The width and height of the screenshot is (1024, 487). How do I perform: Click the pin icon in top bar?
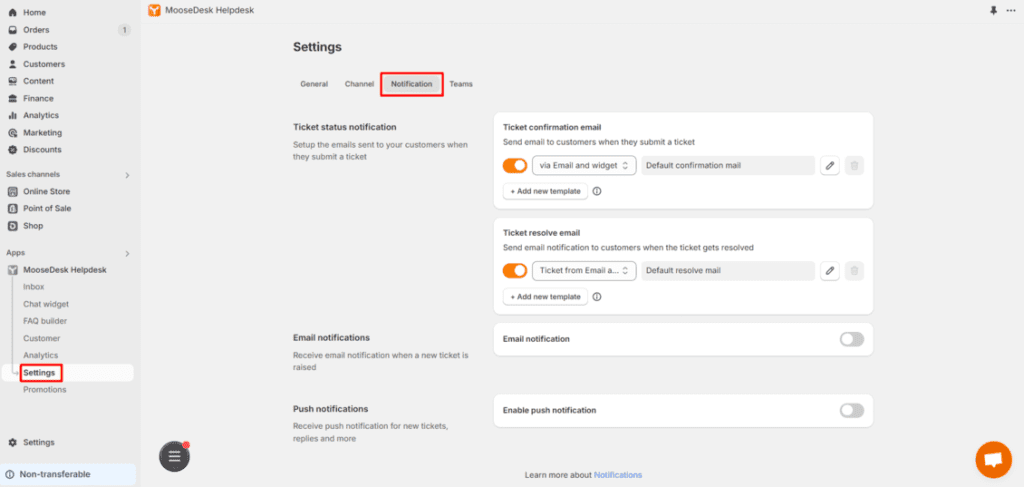tap(993, 10)
